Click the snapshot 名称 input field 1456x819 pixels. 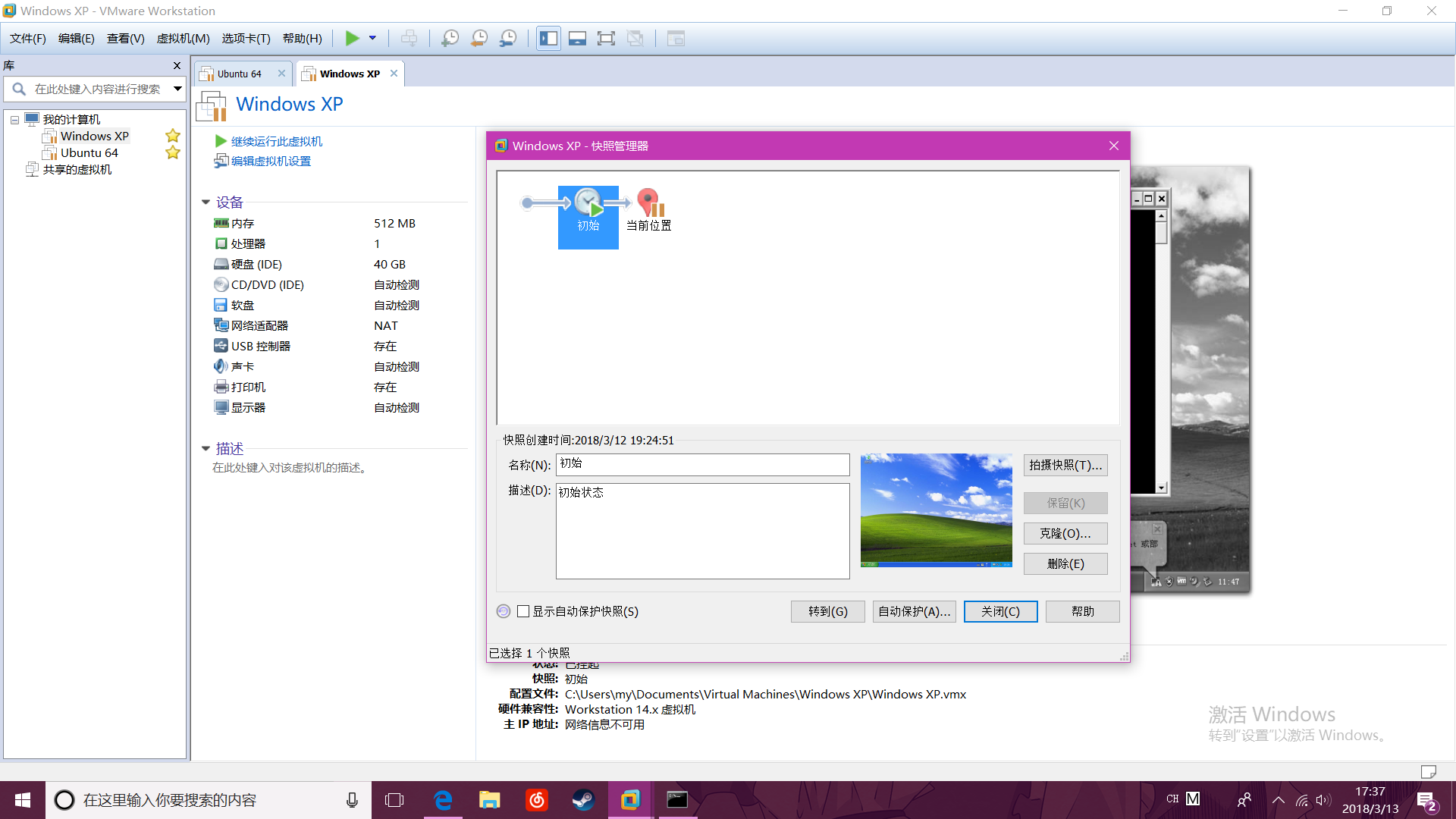pos(703,465)
